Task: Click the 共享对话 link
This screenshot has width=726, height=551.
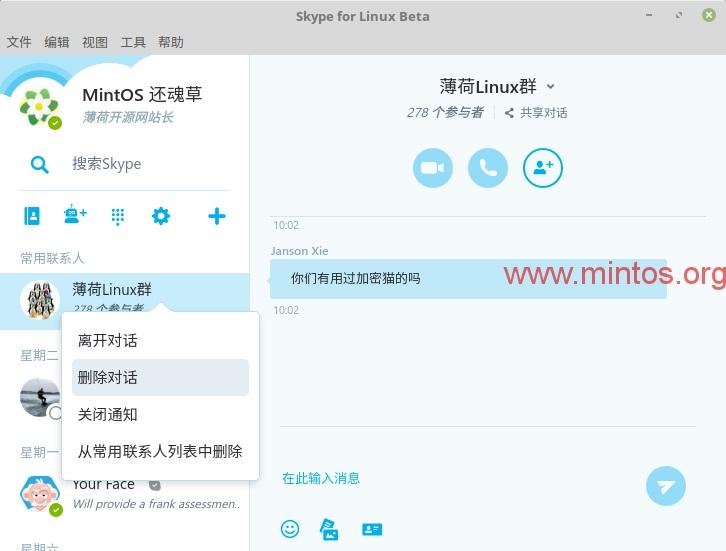Action: pyautogui.click(x=544, y=113)
